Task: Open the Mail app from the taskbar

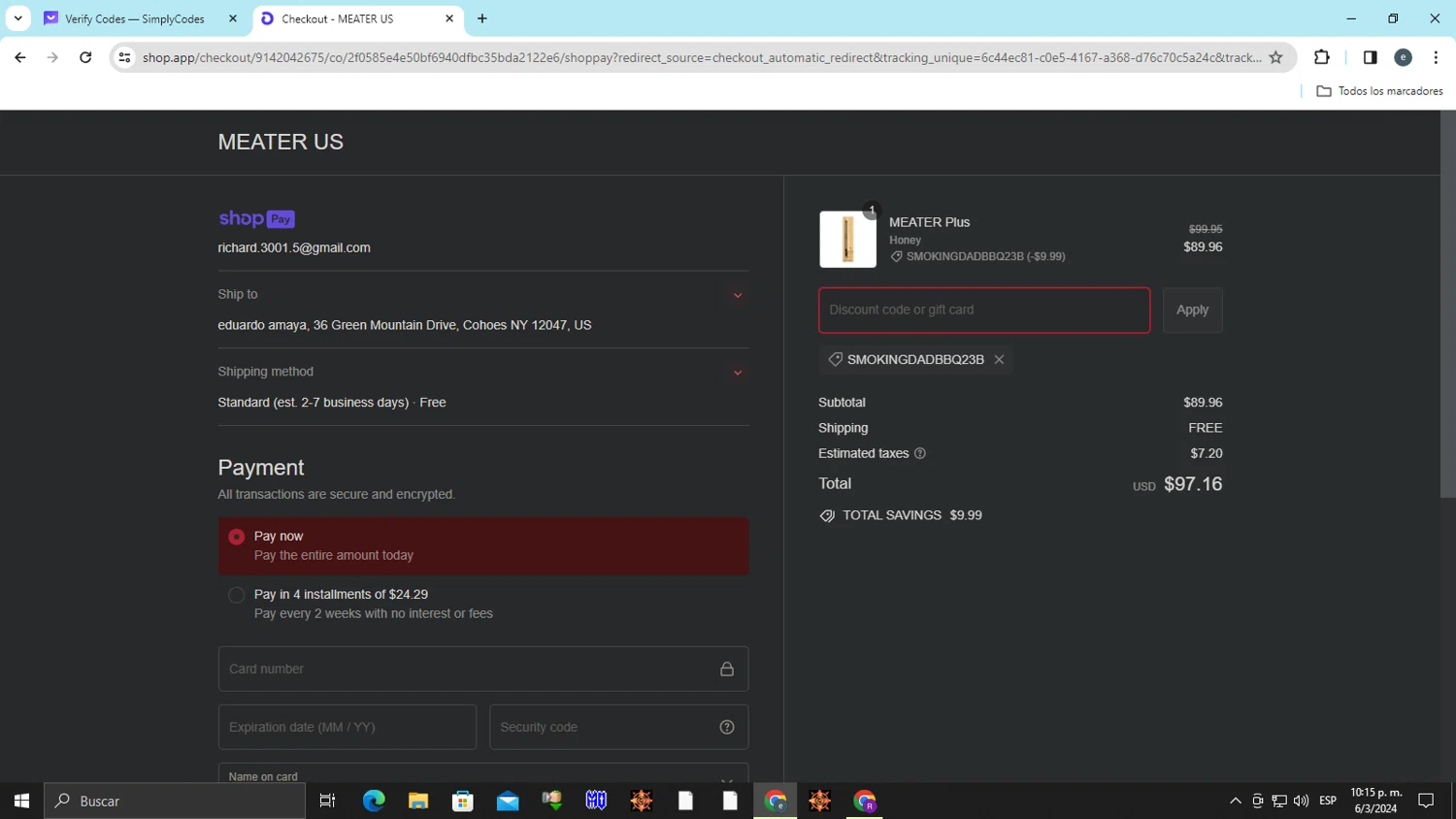Action: click(x=508, y=801)
